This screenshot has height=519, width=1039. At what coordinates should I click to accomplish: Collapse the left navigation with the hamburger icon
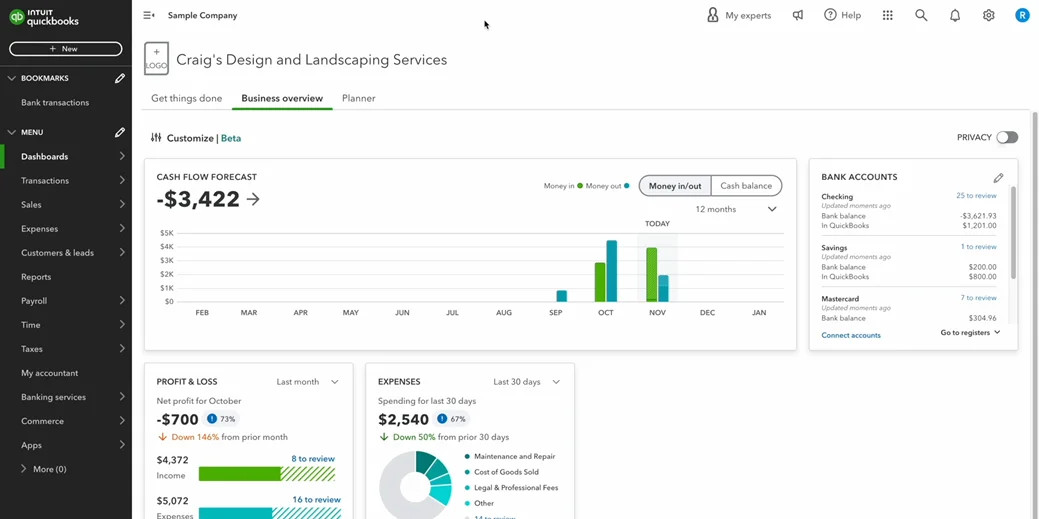[149, 16]
